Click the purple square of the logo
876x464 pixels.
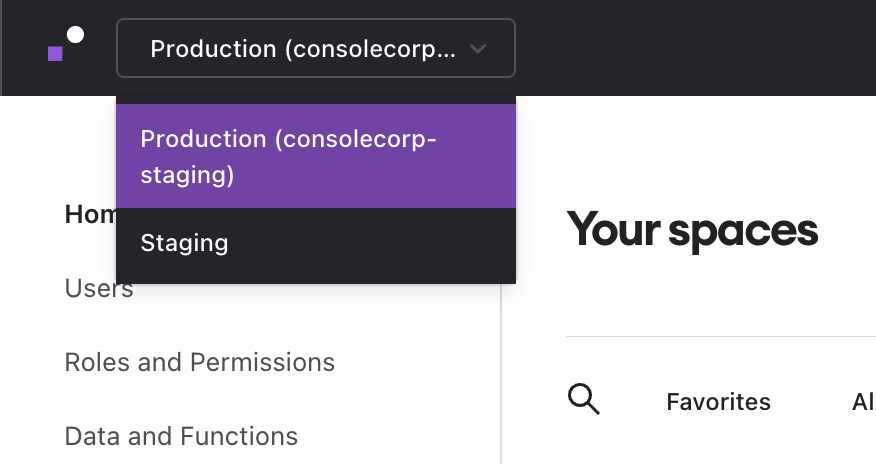click(55, 53)
